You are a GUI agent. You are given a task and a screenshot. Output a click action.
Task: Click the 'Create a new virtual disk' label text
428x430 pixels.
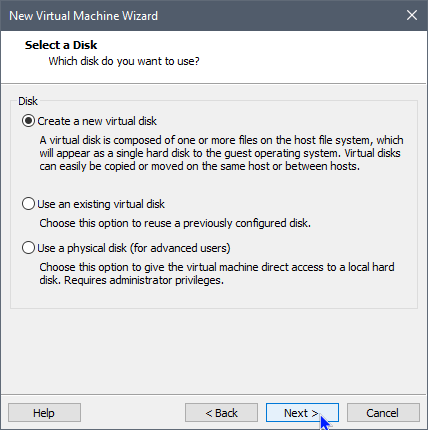pos(97,121)
